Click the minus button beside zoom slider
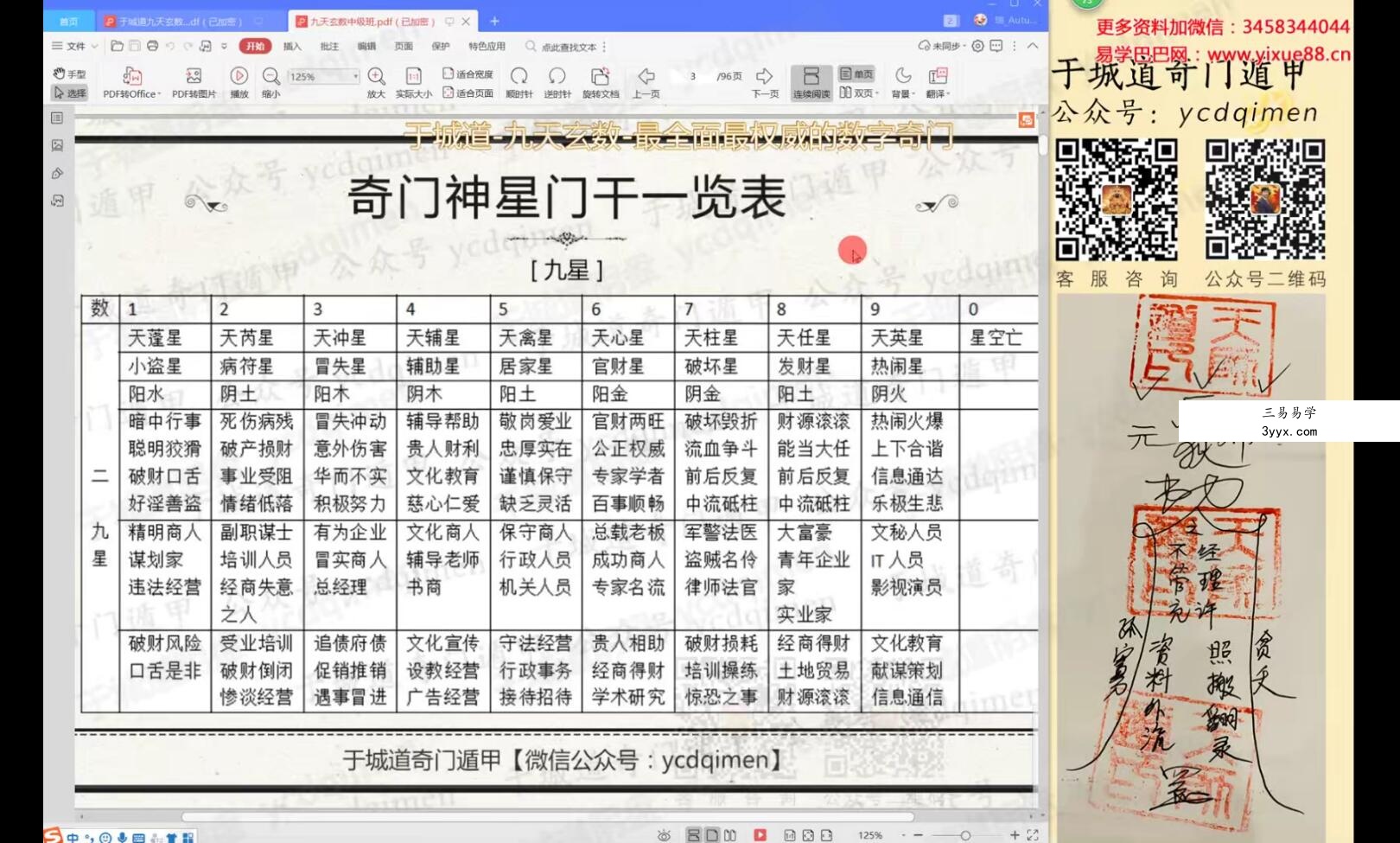Image resolution: width=1400 pixels, height=843 pixels. pos(918,835)
